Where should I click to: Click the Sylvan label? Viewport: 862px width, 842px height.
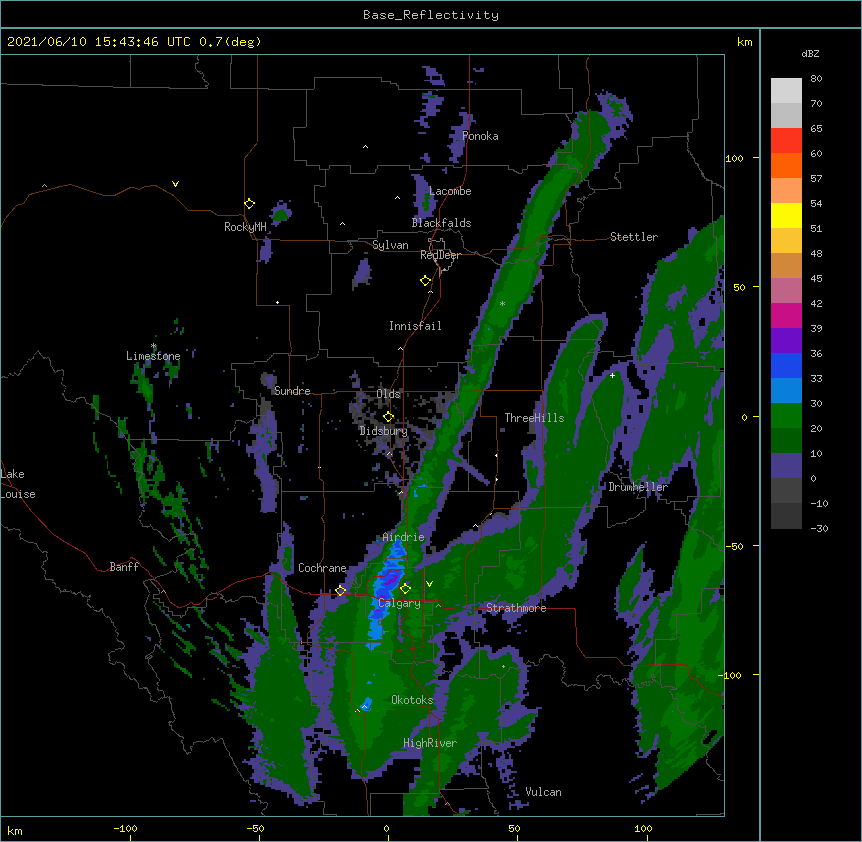390,245
